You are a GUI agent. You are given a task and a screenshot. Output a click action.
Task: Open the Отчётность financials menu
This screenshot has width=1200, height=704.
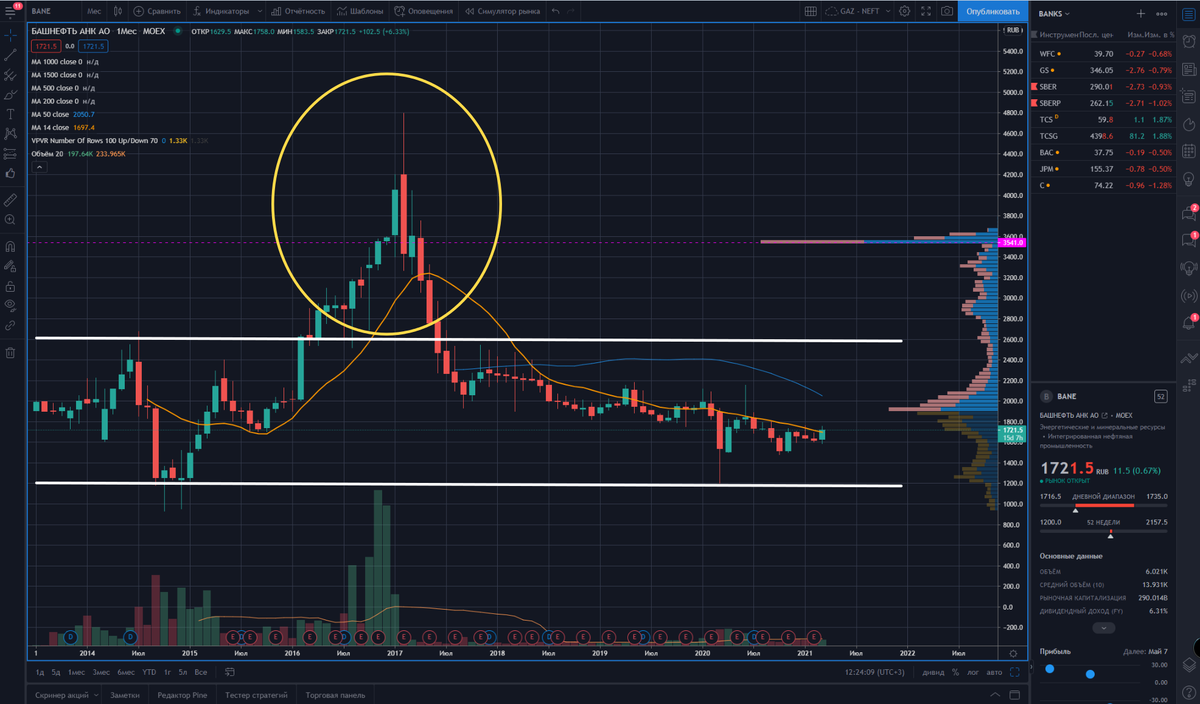pos(299,11)
